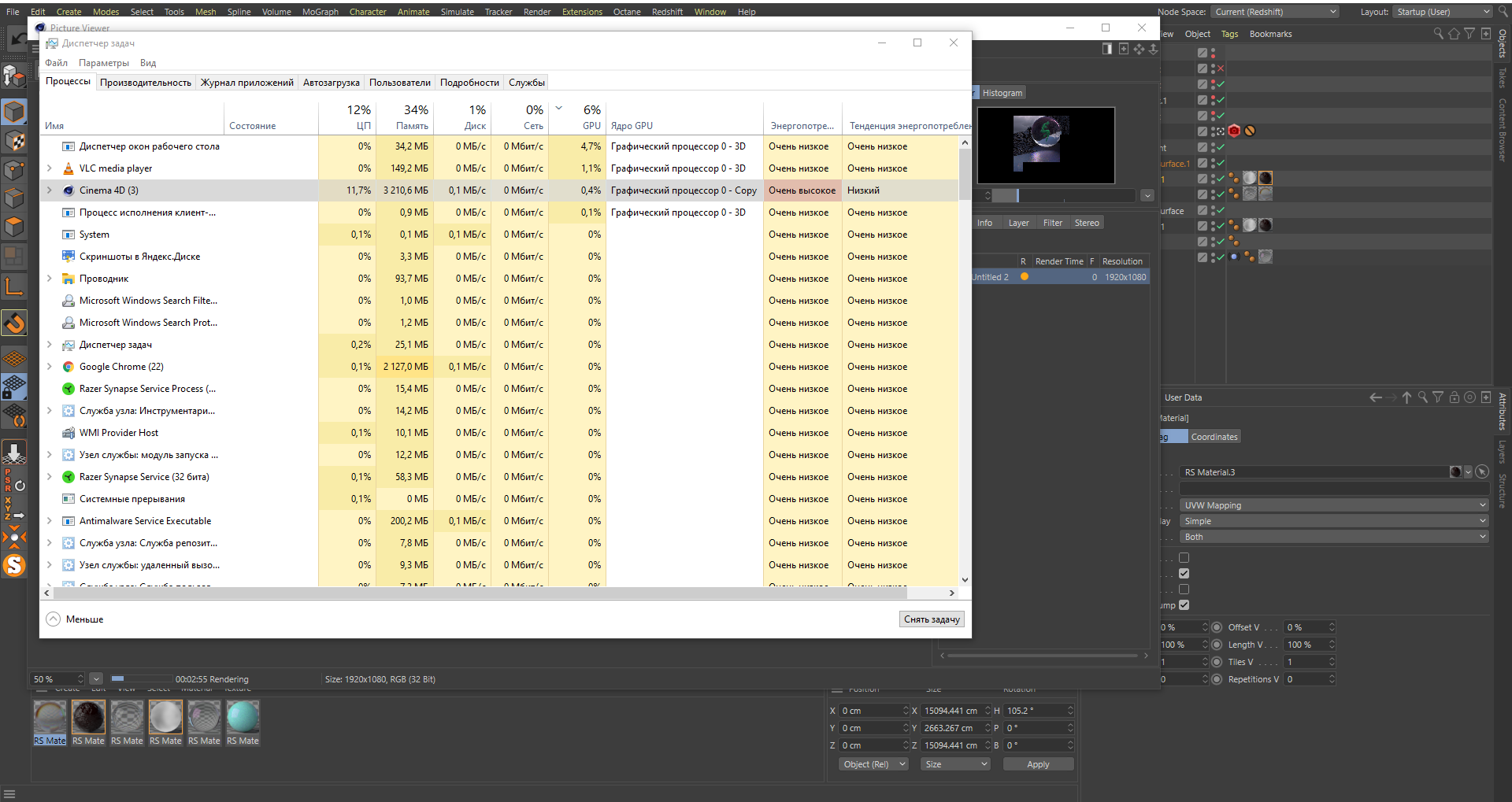Go back with Attribute Manager left arrow
The image size is (1512, 802).
click(x=1375, y=397)
